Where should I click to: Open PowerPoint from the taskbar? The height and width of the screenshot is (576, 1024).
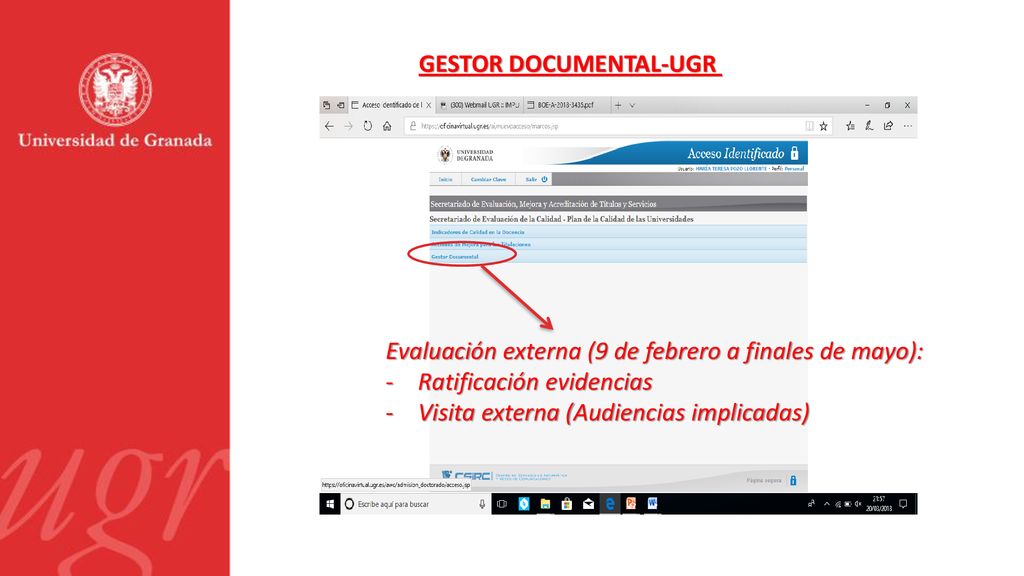click(631, 504)
